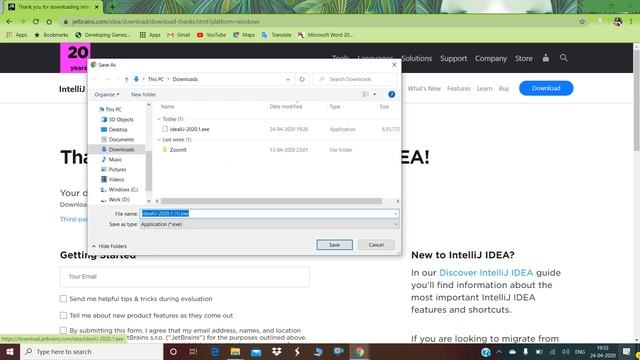The height and width of the screenshot is (360, 640).
Task: Switch to Chrome on the taskbar
Action: point(359,351)
